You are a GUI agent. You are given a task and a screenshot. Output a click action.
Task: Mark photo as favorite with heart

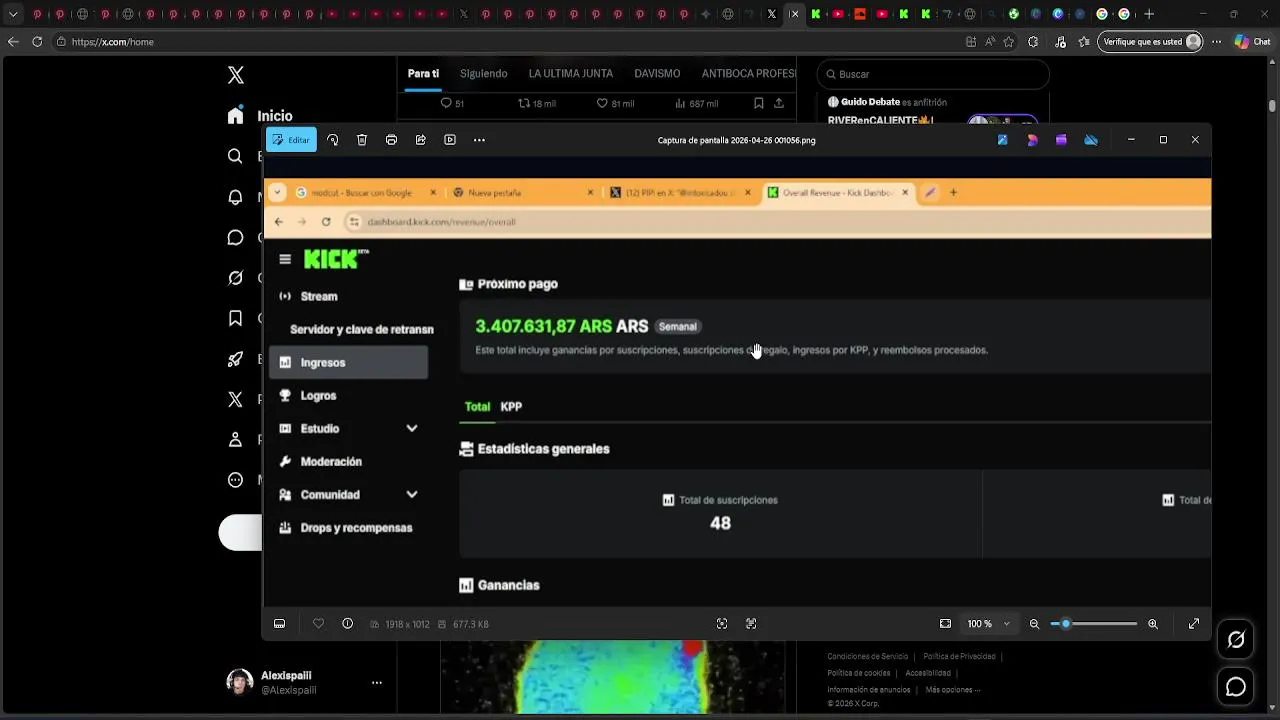pos(318,624)
